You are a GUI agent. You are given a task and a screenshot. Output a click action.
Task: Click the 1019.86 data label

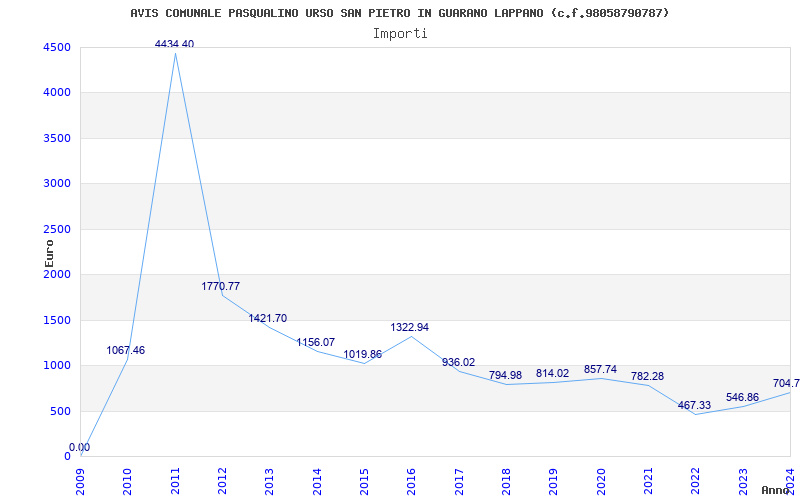[362, 354]
